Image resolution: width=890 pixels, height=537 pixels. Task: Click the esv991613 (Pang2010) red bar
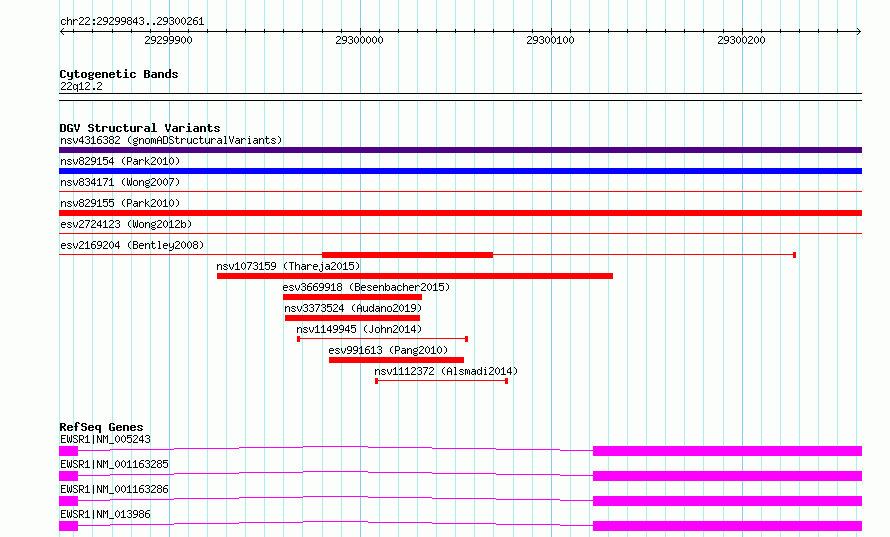pos(396,360)
